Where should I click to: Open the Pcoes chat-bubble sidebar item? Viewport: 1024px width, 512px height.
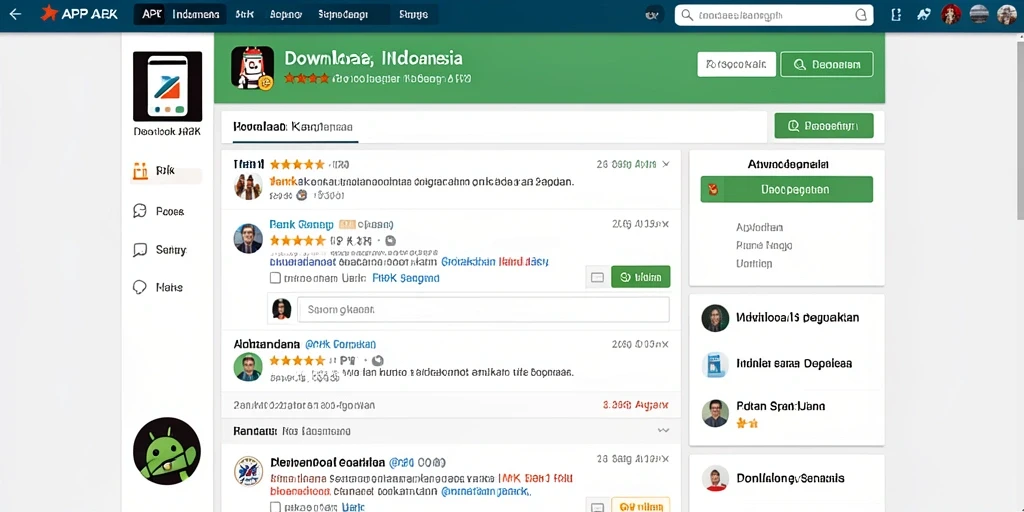(x=159, y=211)
